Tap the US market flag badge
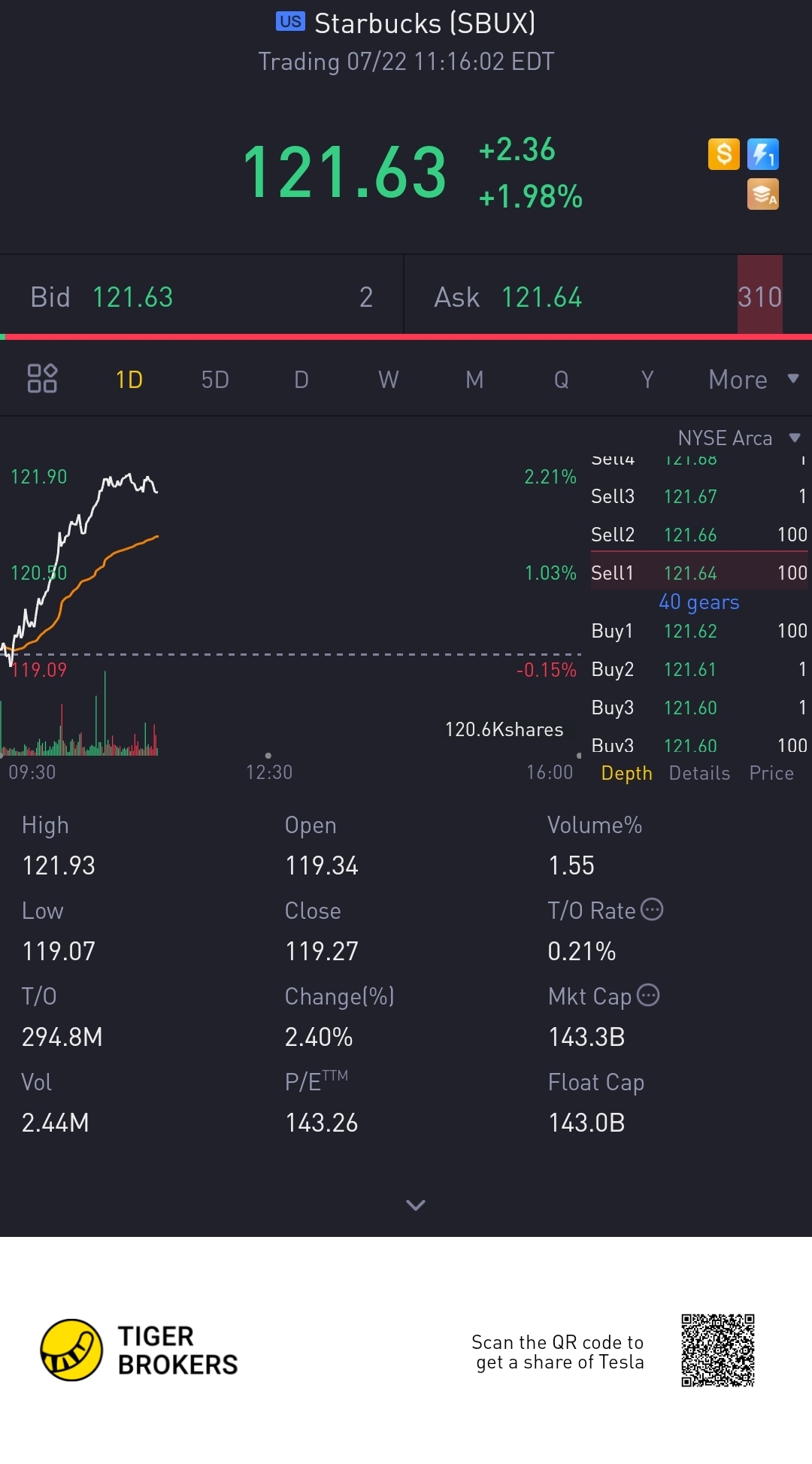The width and height of the screenshot is (812, 1464). [x=290, y=21]
